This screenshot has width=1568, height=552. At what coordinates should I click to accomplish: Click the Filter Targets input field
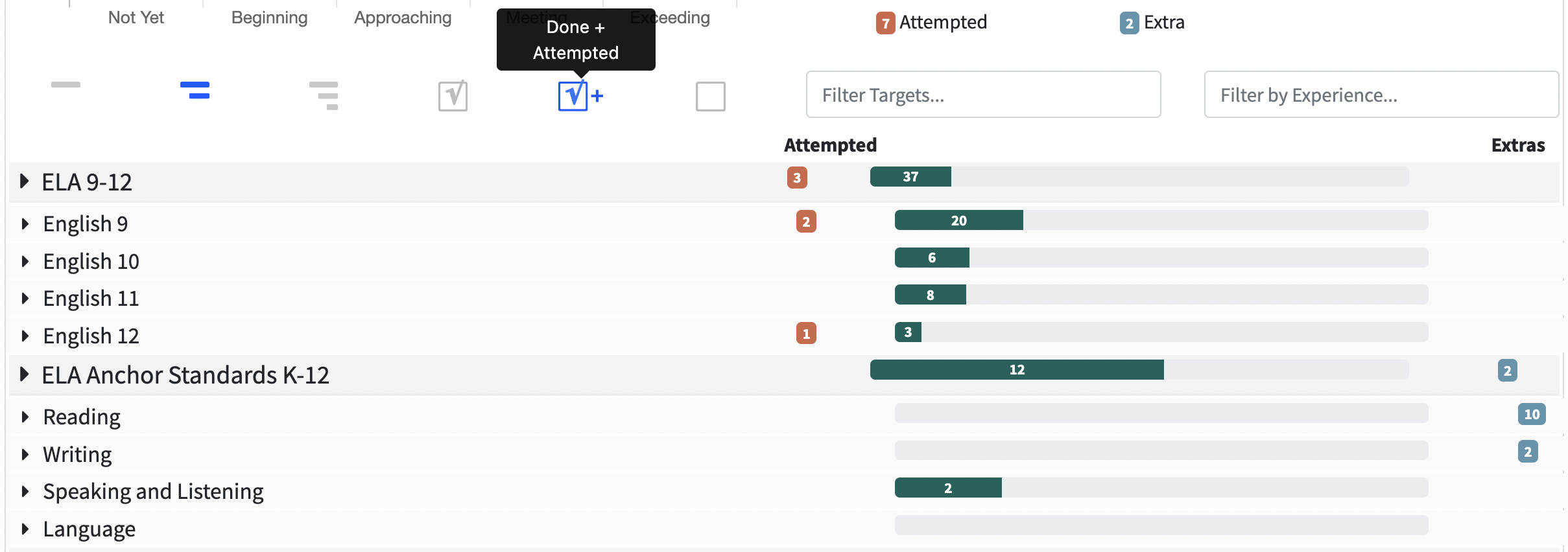coord(983,95)
